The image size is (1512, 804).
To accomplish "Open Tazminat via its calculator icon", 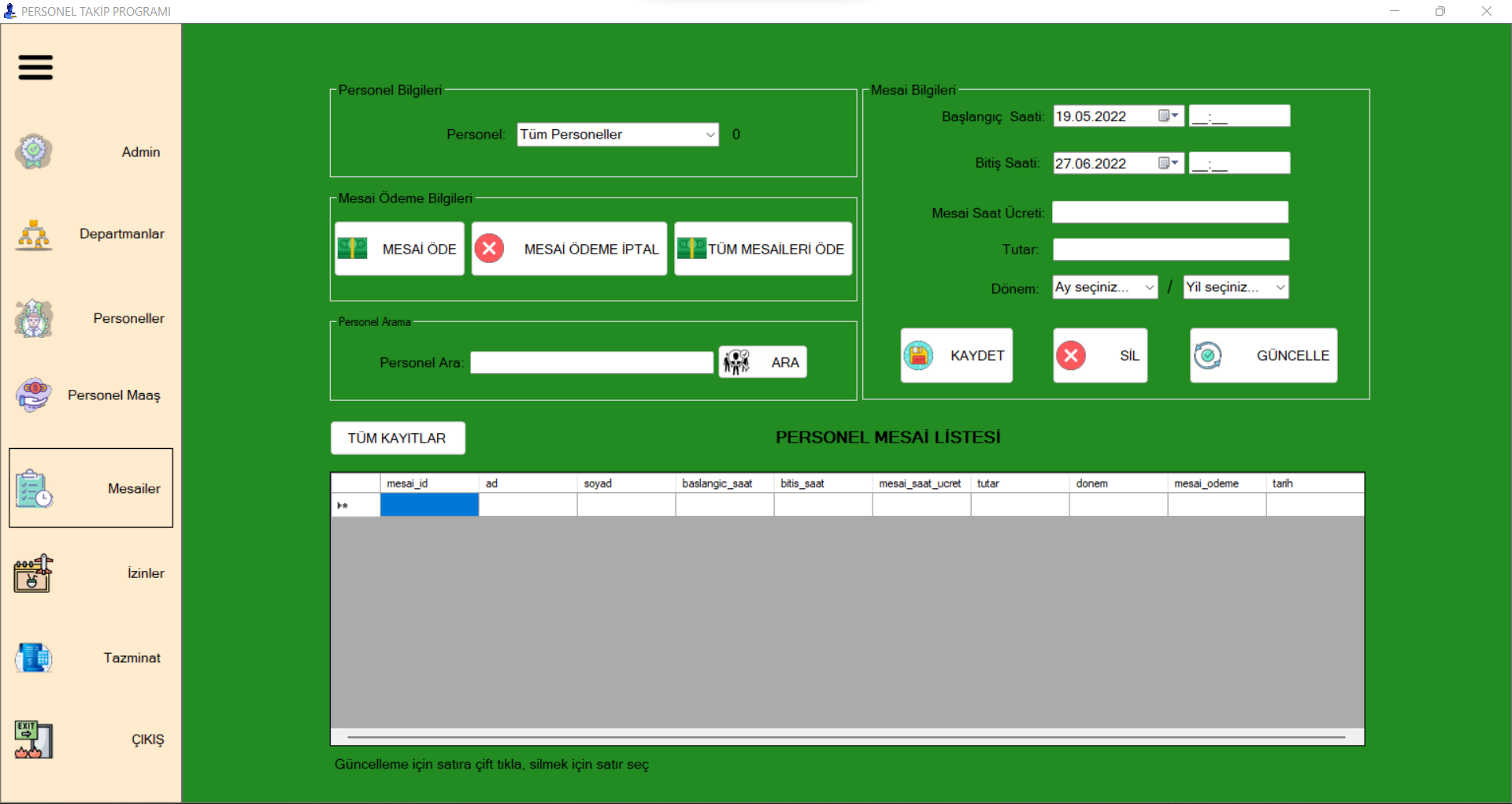I will click(x=32, y=658).
